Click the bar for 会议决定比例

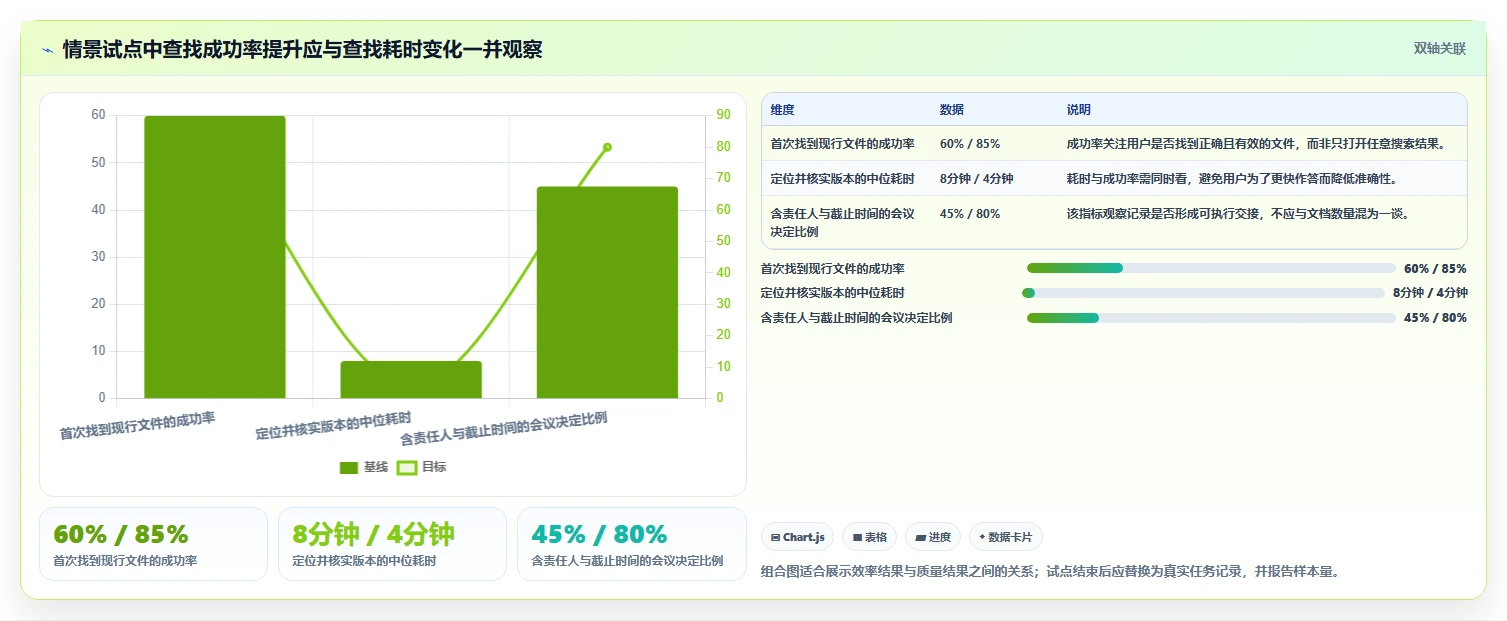tap(607, 292)
